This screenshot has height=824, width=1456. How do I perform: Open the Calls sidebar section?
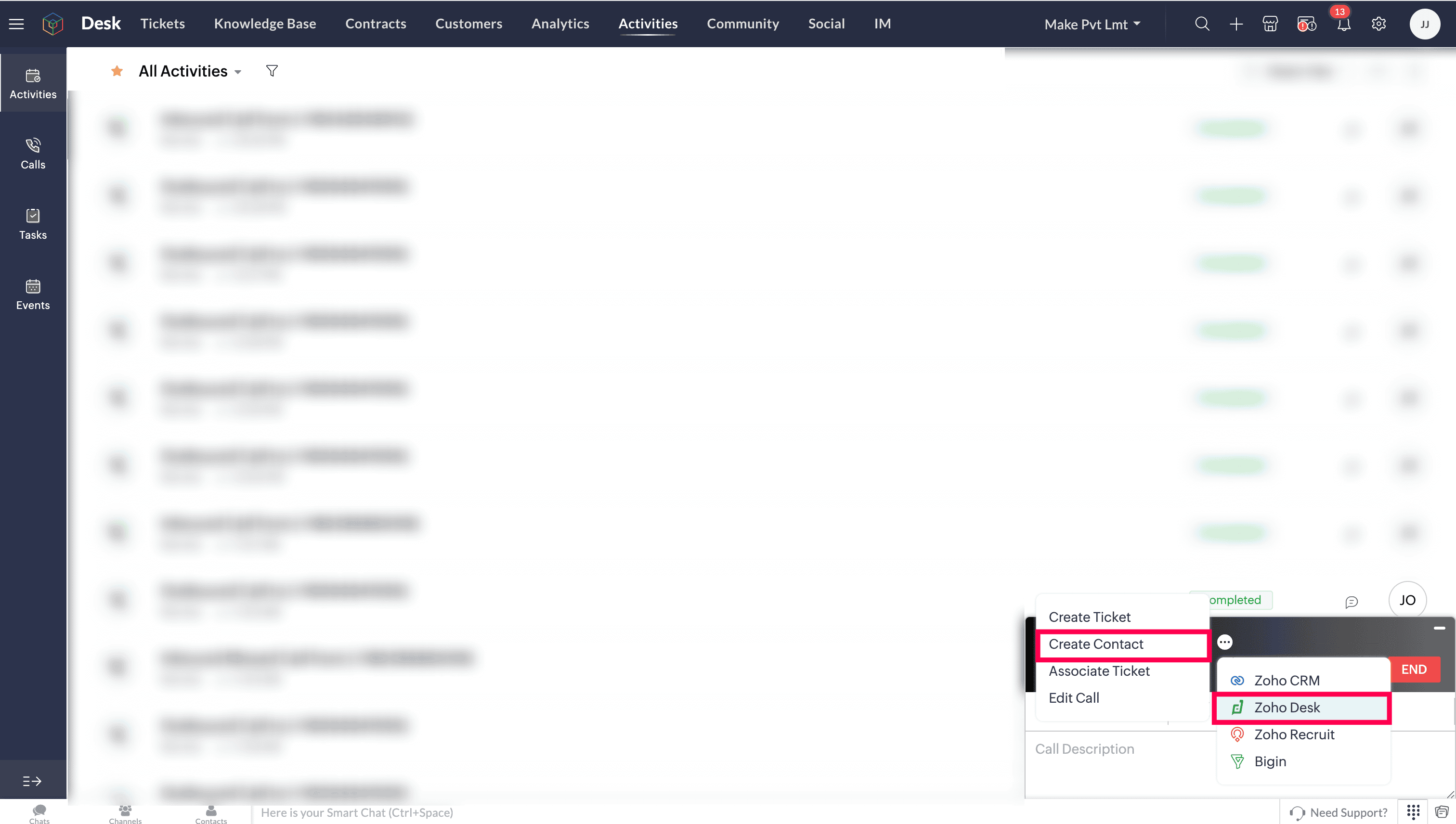pyautogui.click(x=33, y=154)
